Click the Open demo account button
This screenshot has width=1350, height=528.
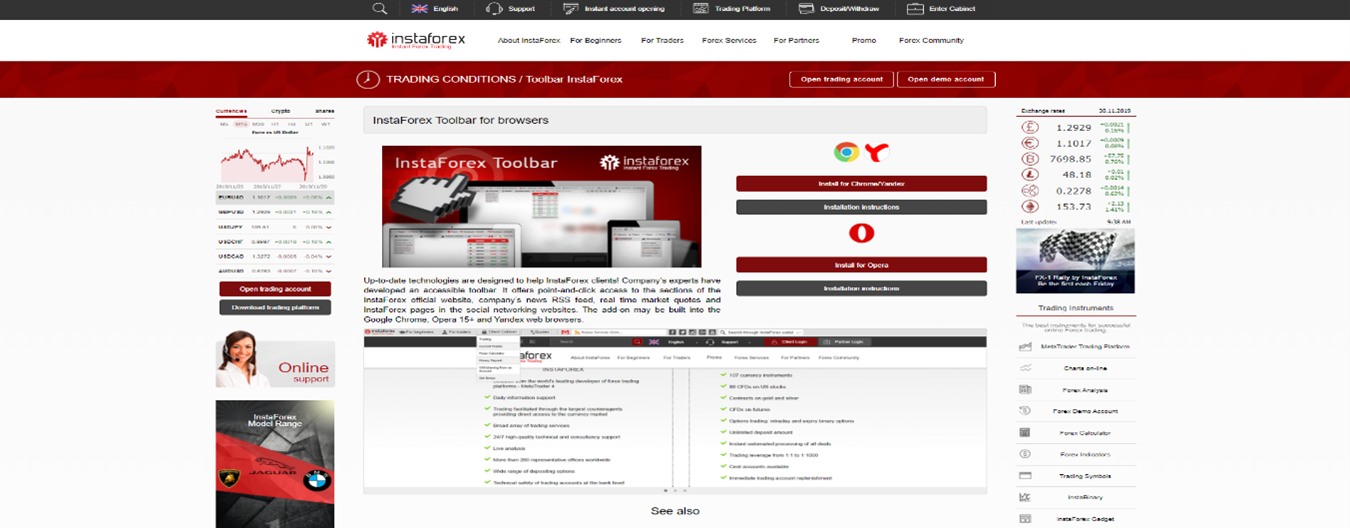pyautogui.click(x=946, y=79)
